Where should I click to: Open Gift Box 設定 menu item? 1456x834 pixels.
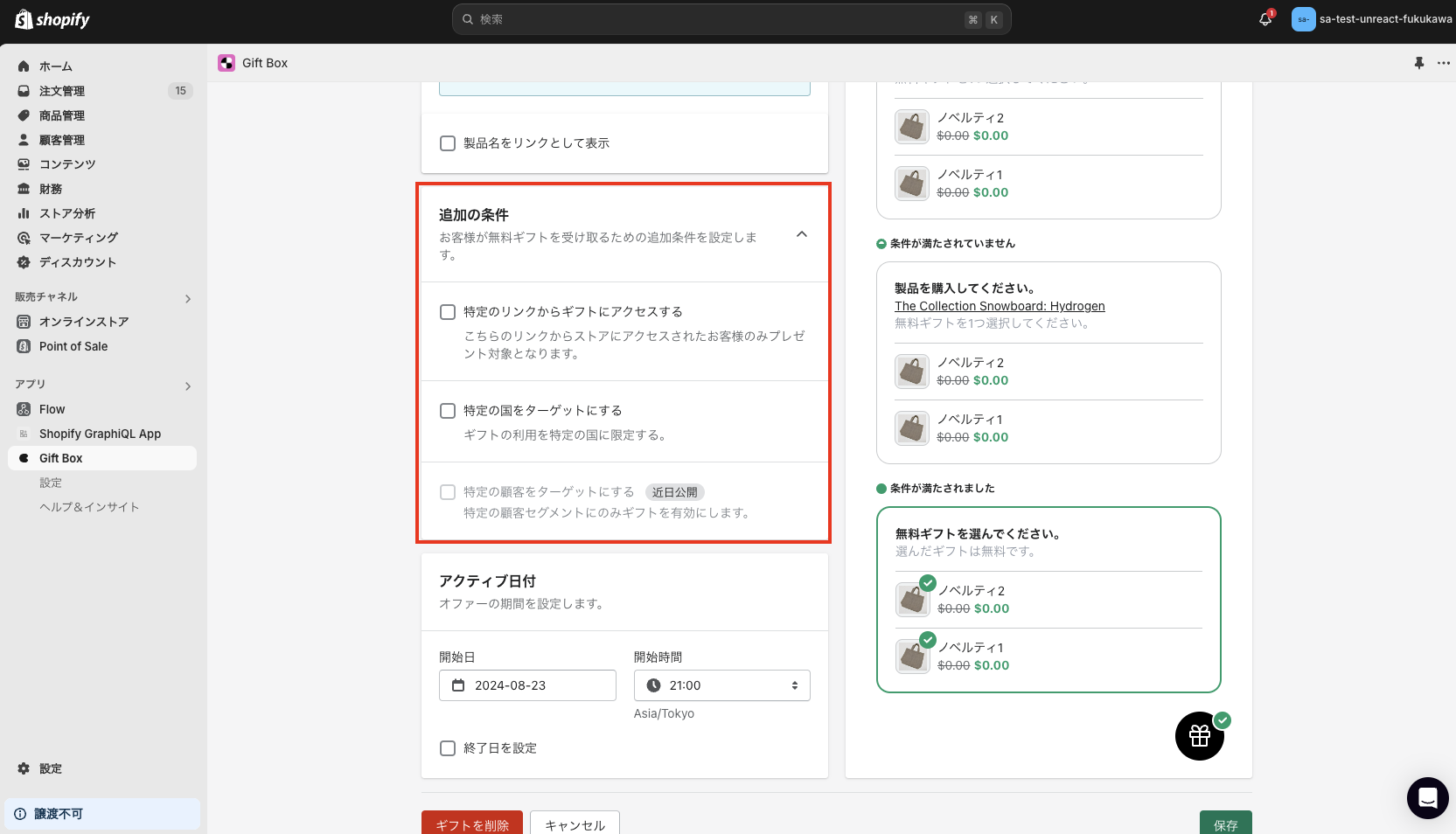tap(50, 482)
